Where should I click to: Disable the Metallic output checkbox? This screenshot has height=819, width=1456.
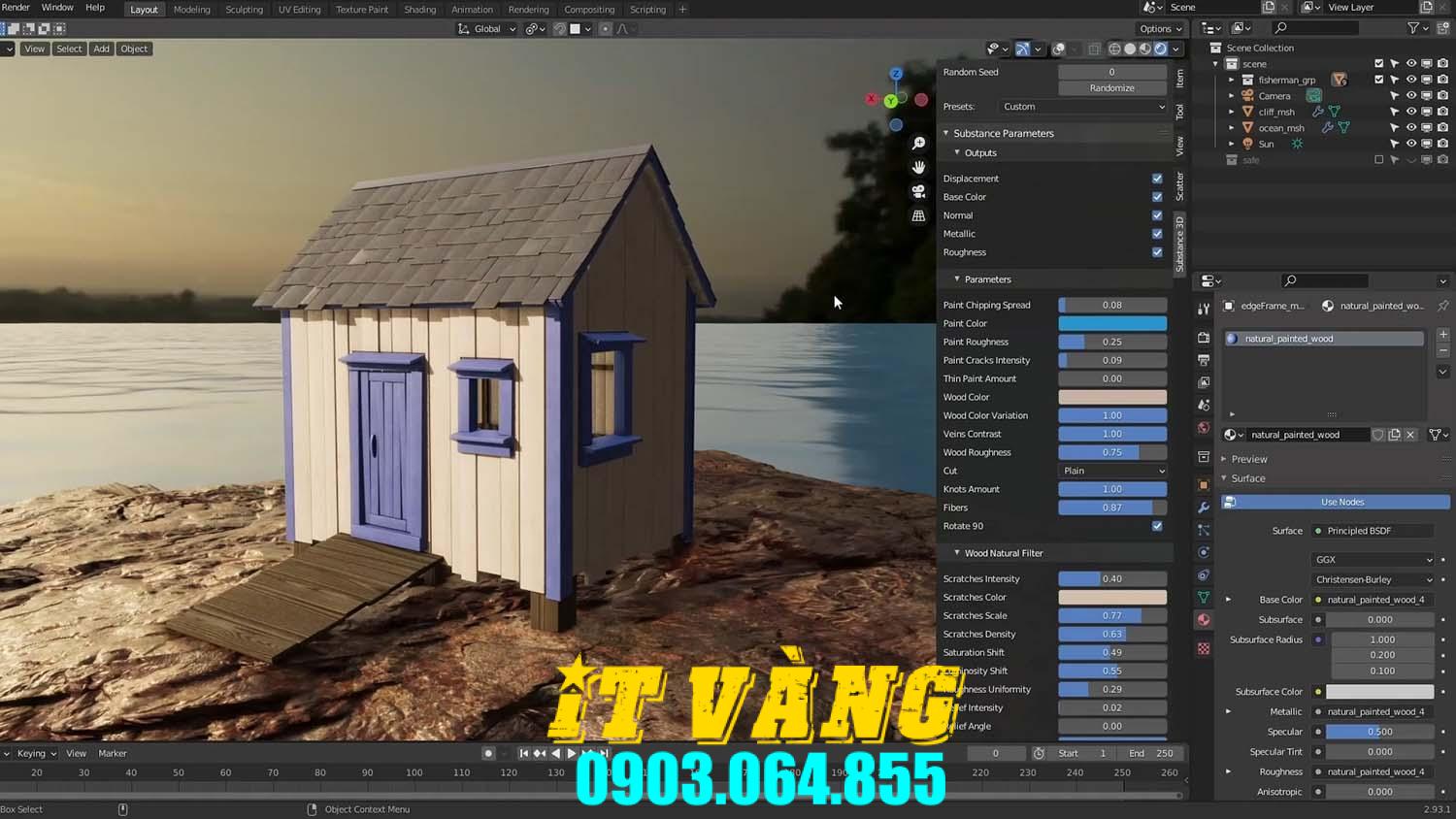[x=1156, y=234]
